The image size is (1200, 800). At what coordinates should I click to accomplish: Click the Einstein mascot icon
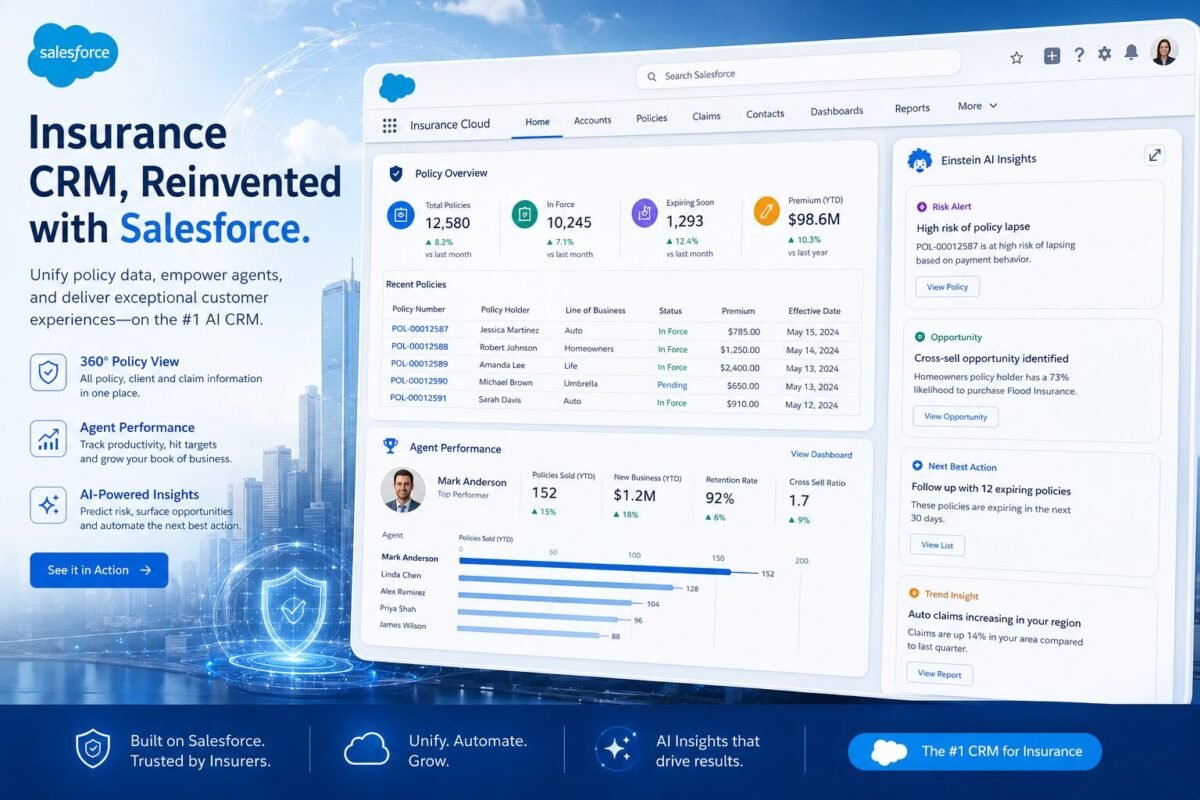(x=919, y=159)
